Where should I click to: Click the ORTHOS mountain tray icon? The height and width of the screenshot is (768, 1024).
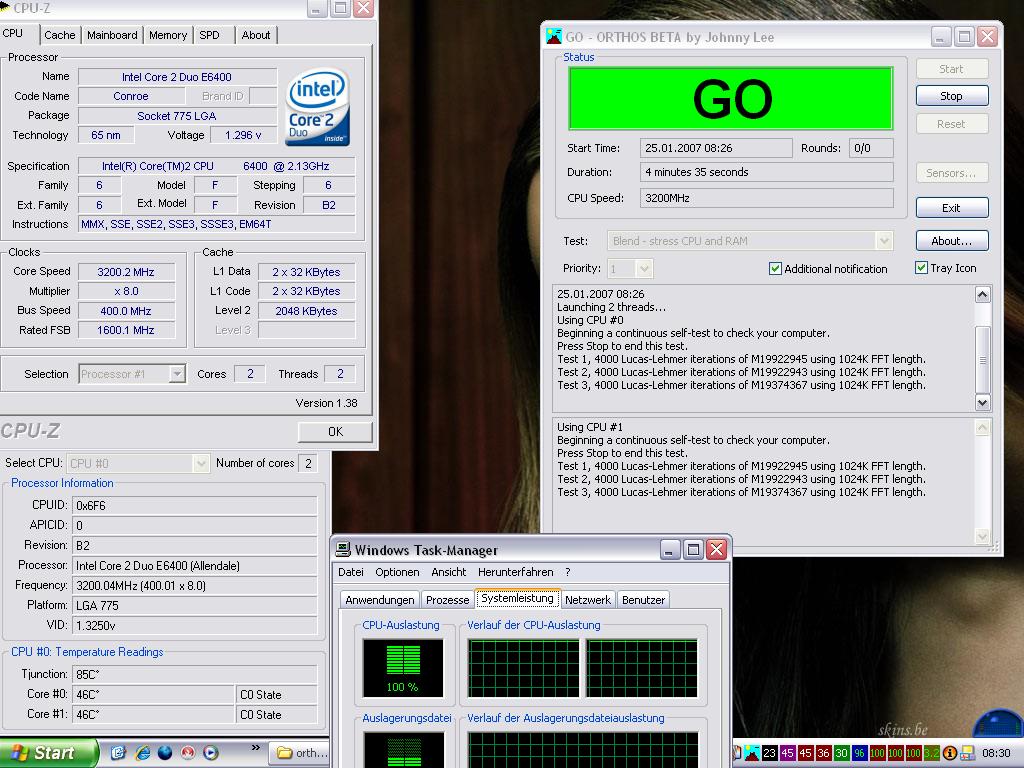point(752,753)
